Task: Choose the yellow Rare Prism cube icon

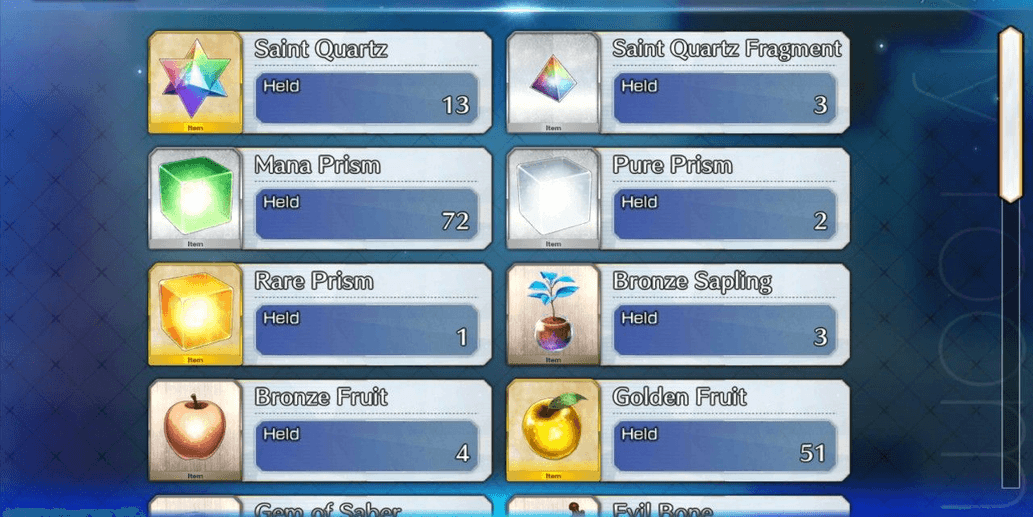Action: (195, 315)
